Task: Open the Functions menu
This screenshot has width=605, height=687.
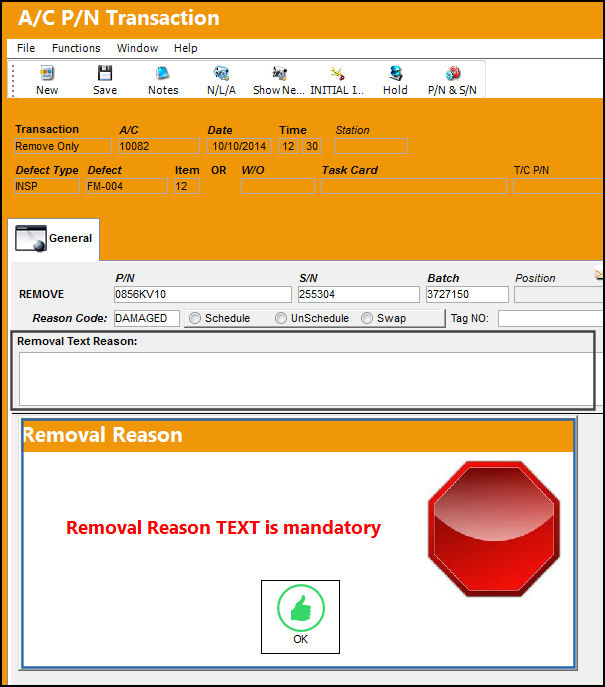Action: click(x=76, y=48)
